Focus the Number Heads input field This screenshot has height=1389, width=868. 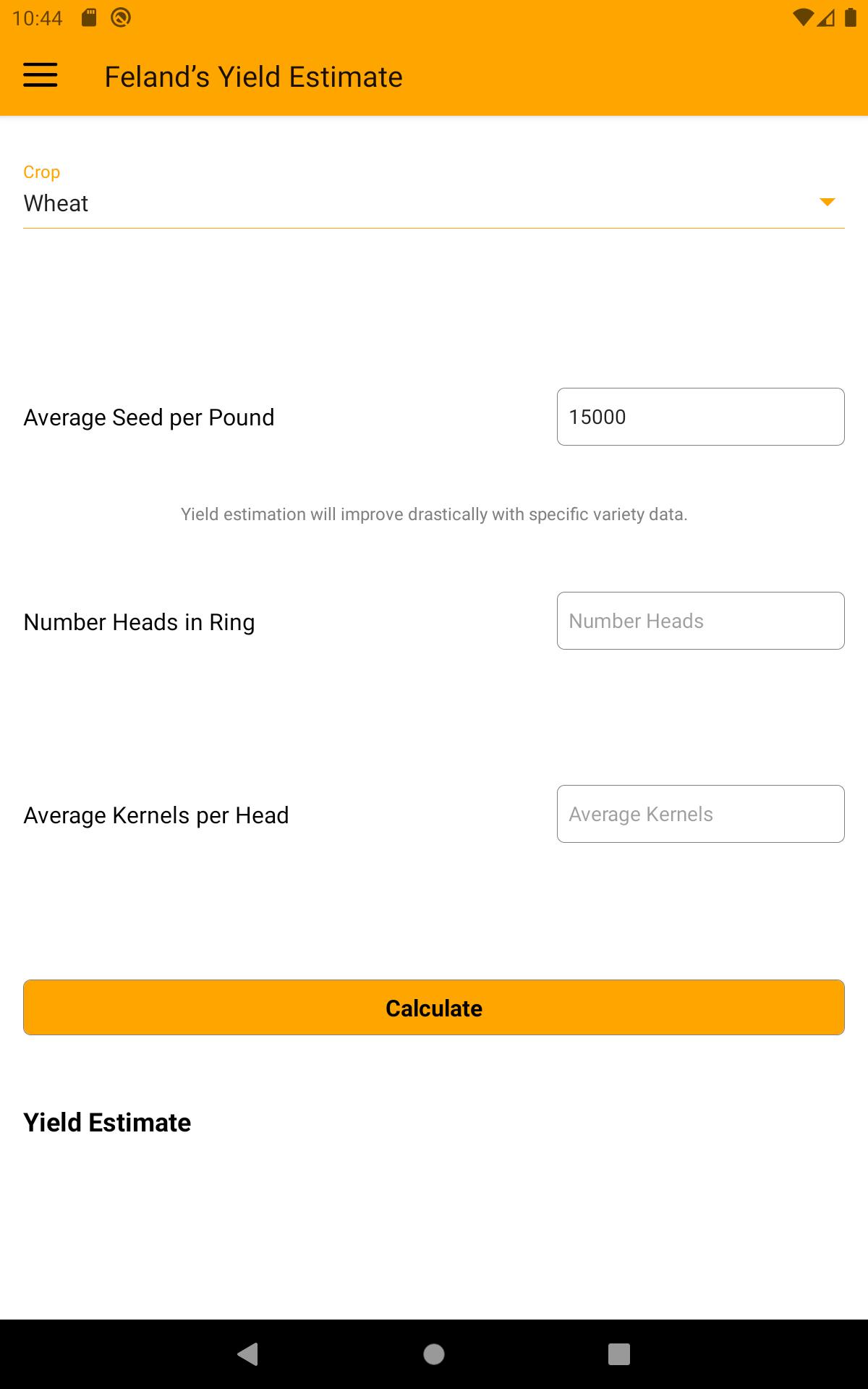[701, 621]
